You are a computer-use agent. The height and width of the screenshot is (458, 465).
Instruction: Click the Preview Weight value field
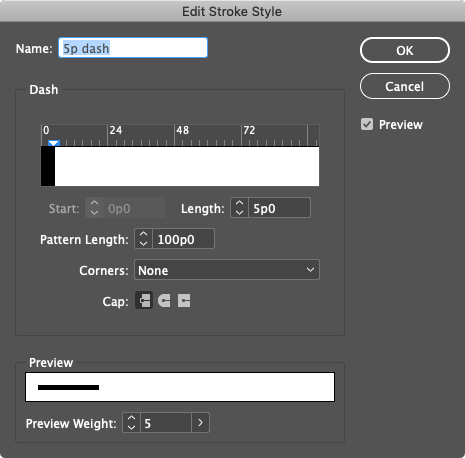(x=166, y=423)
